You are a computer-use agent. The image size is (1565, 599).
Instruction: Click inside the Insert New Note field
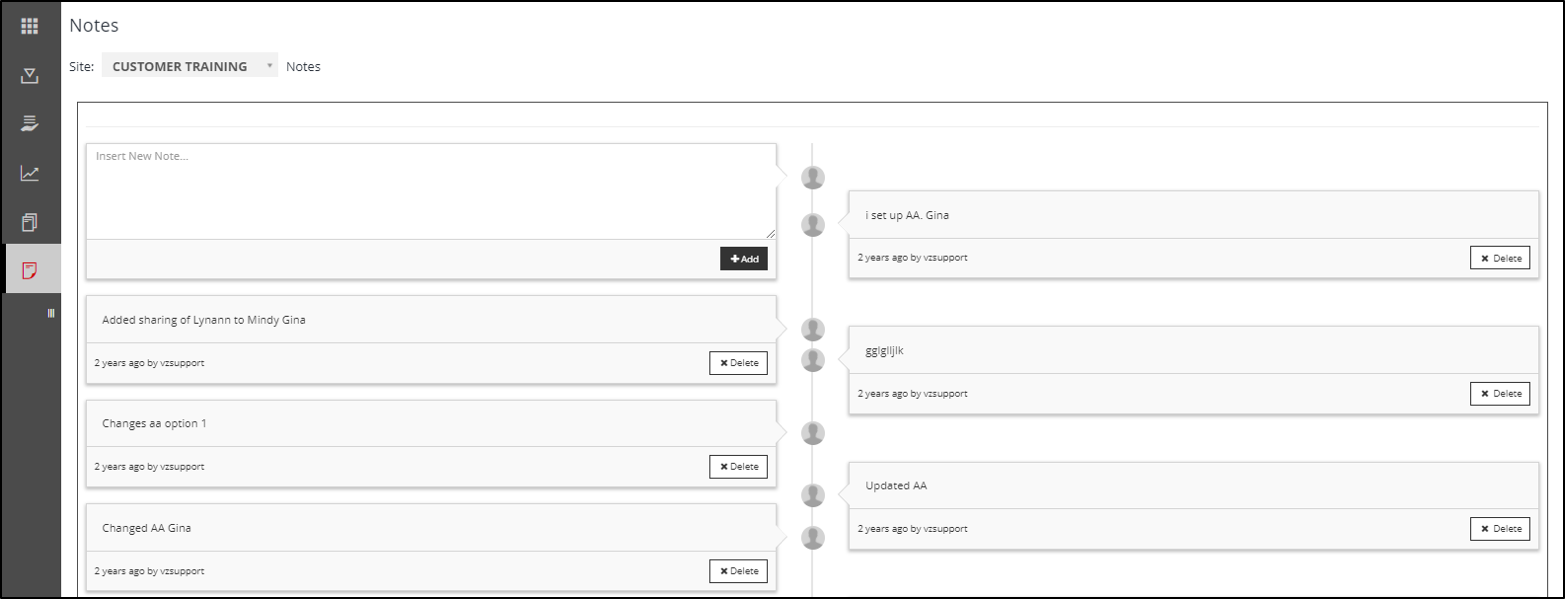click(x=431, y=191)
